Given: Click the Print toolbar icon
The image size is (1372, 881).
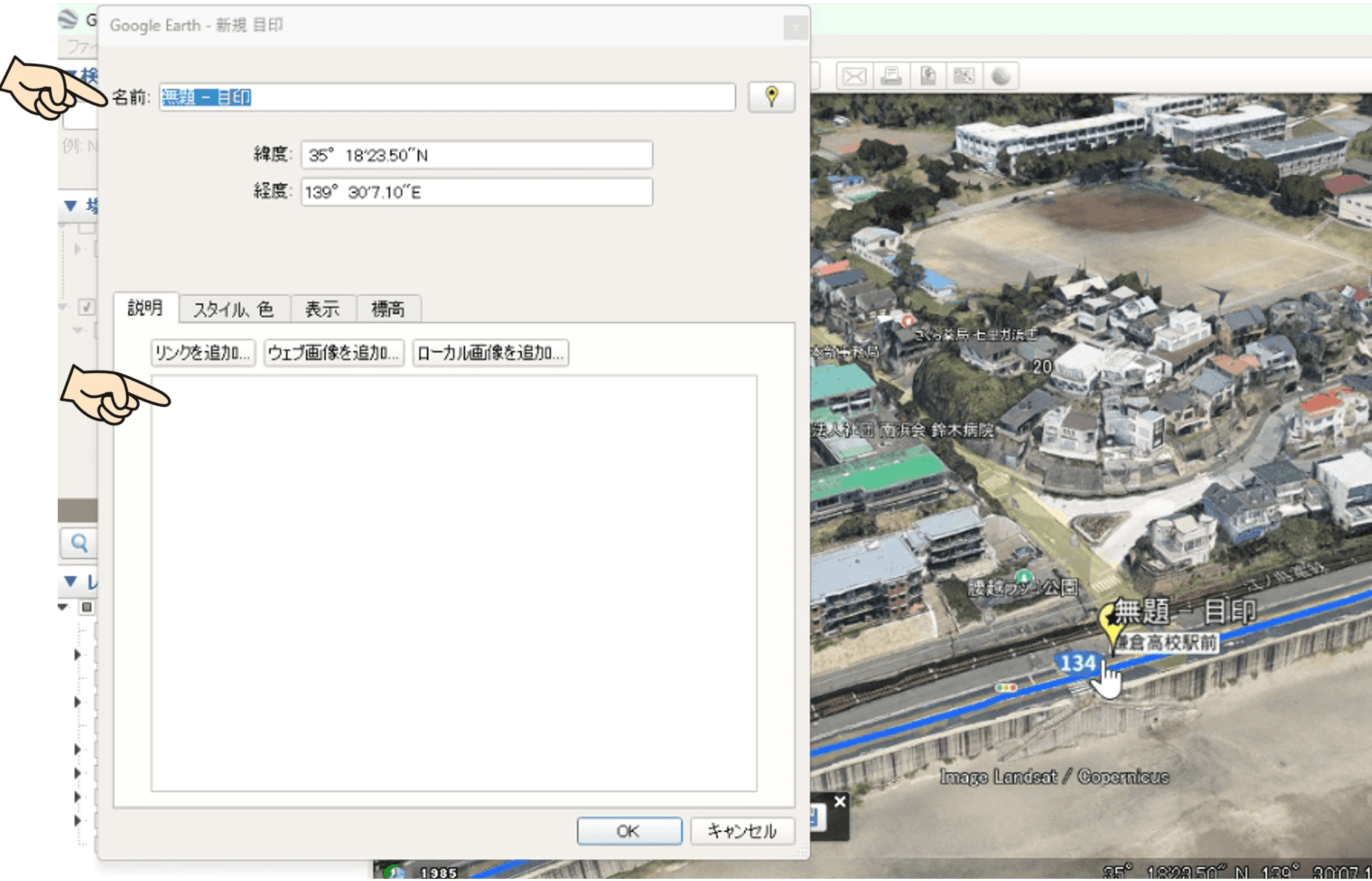Looking at the screenshot, I should pos(891,76).
